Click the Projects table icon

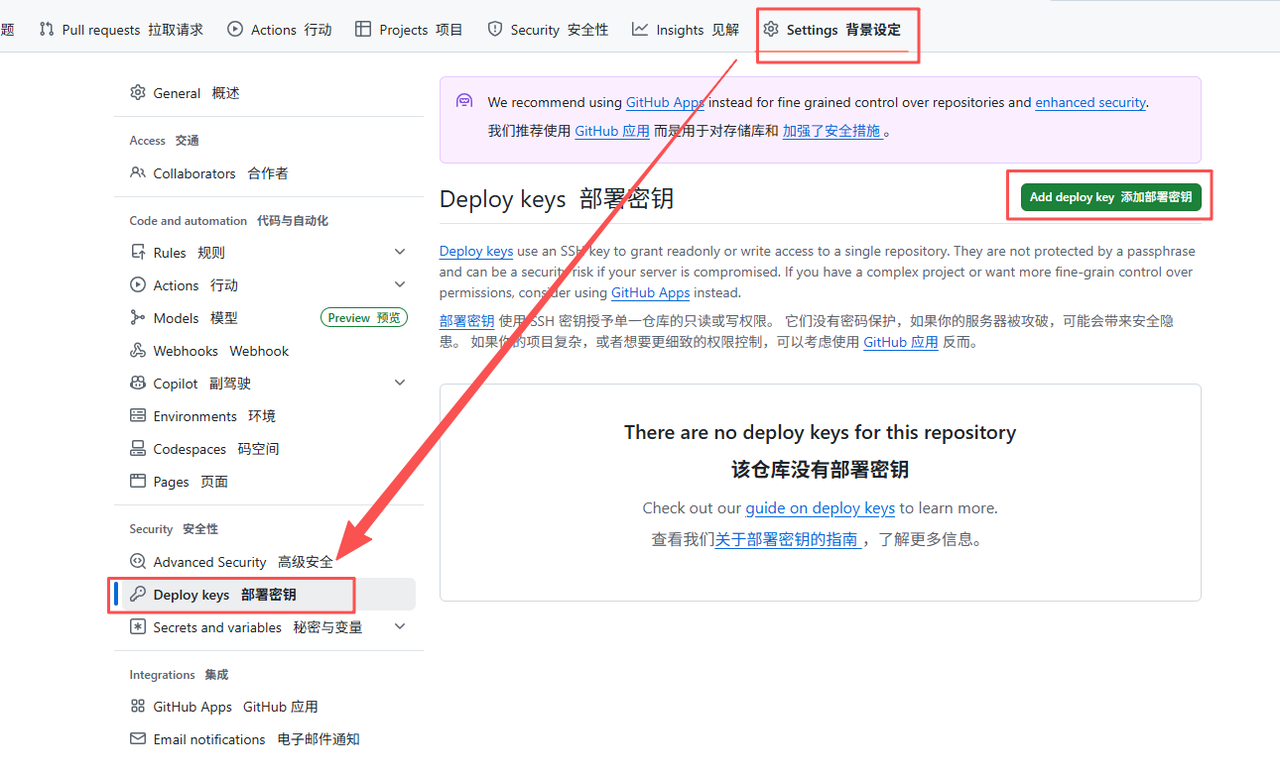[363, 29]
